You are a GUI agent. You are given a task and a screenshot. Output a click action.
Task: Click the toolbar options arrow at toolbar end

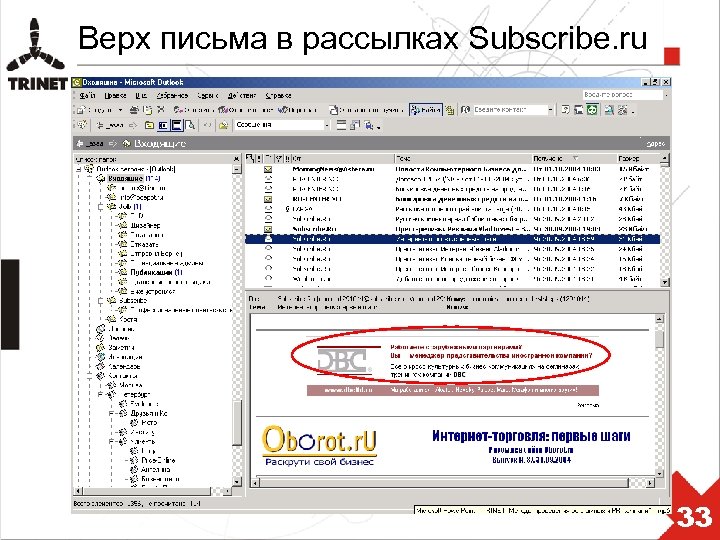634,111
